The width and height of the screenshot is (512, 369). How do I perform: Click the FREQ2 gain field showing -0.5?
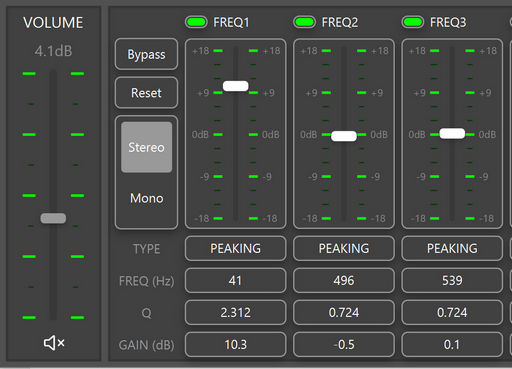tap(344, 344)
